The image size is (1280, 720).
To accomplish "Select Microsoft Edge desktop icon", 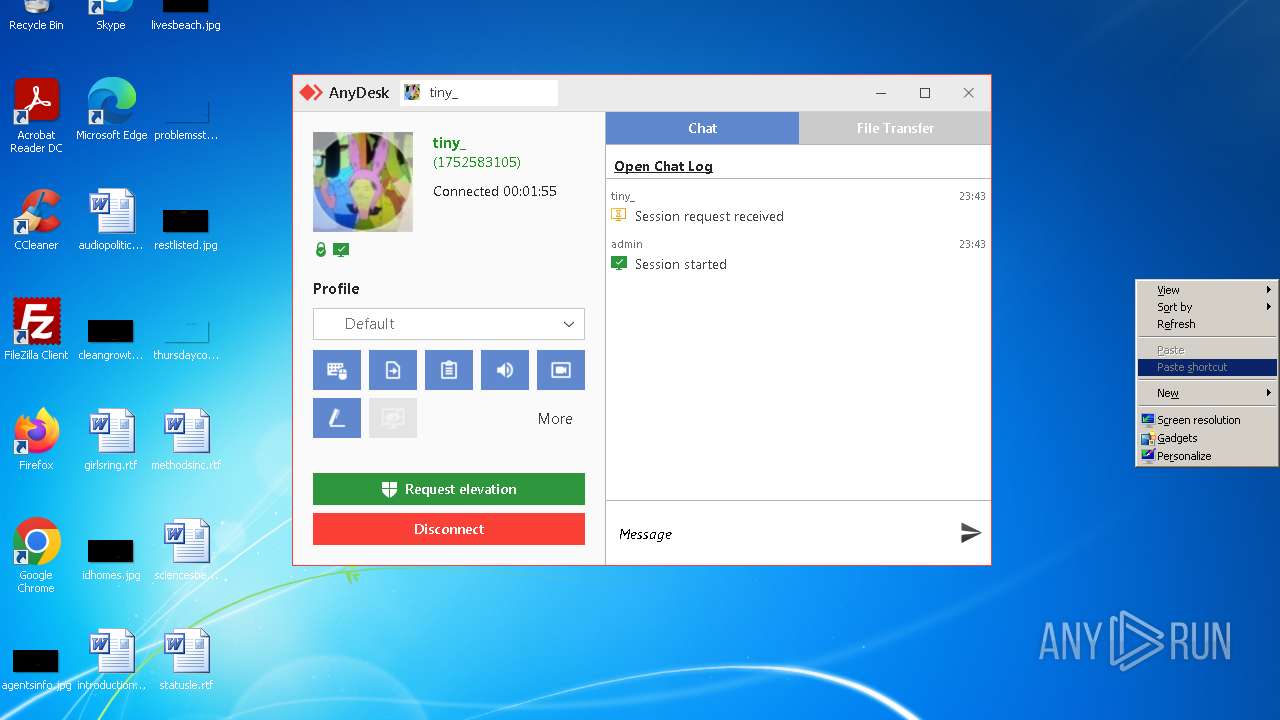I will (x=111, y=110).
